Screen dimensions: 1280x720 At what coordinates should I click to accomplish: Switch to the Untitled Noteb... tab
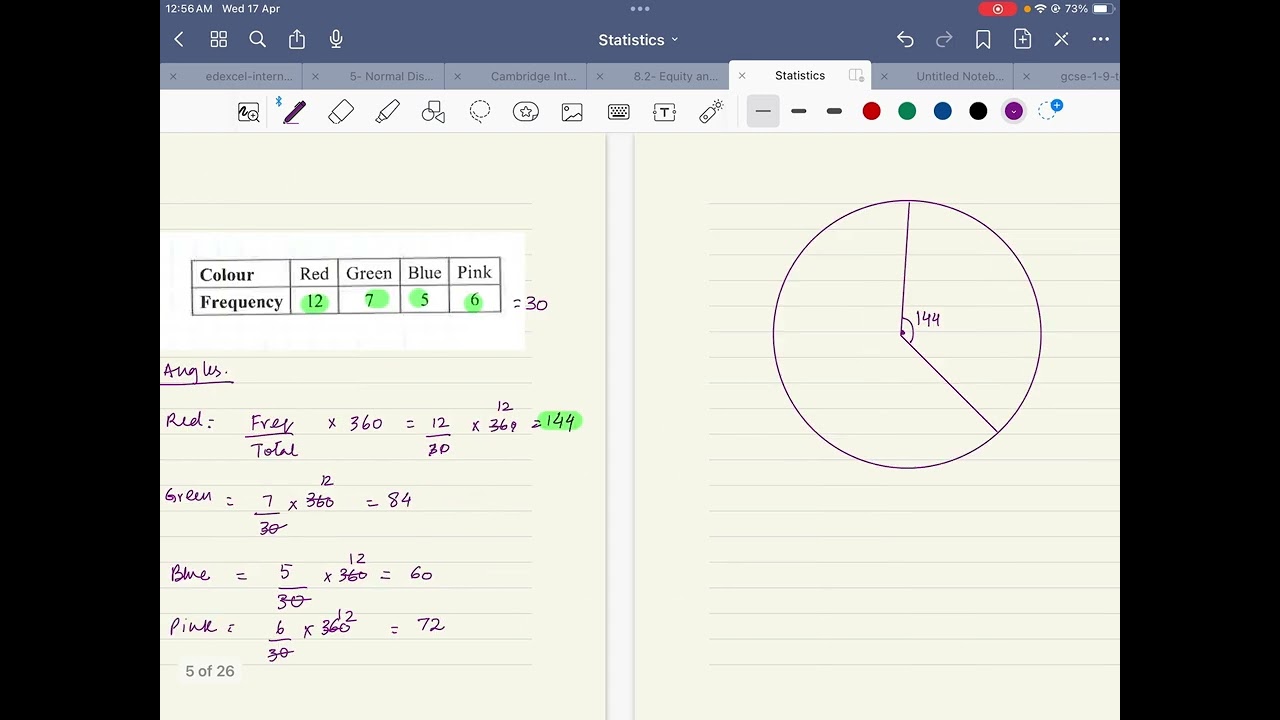click(960, 76)
